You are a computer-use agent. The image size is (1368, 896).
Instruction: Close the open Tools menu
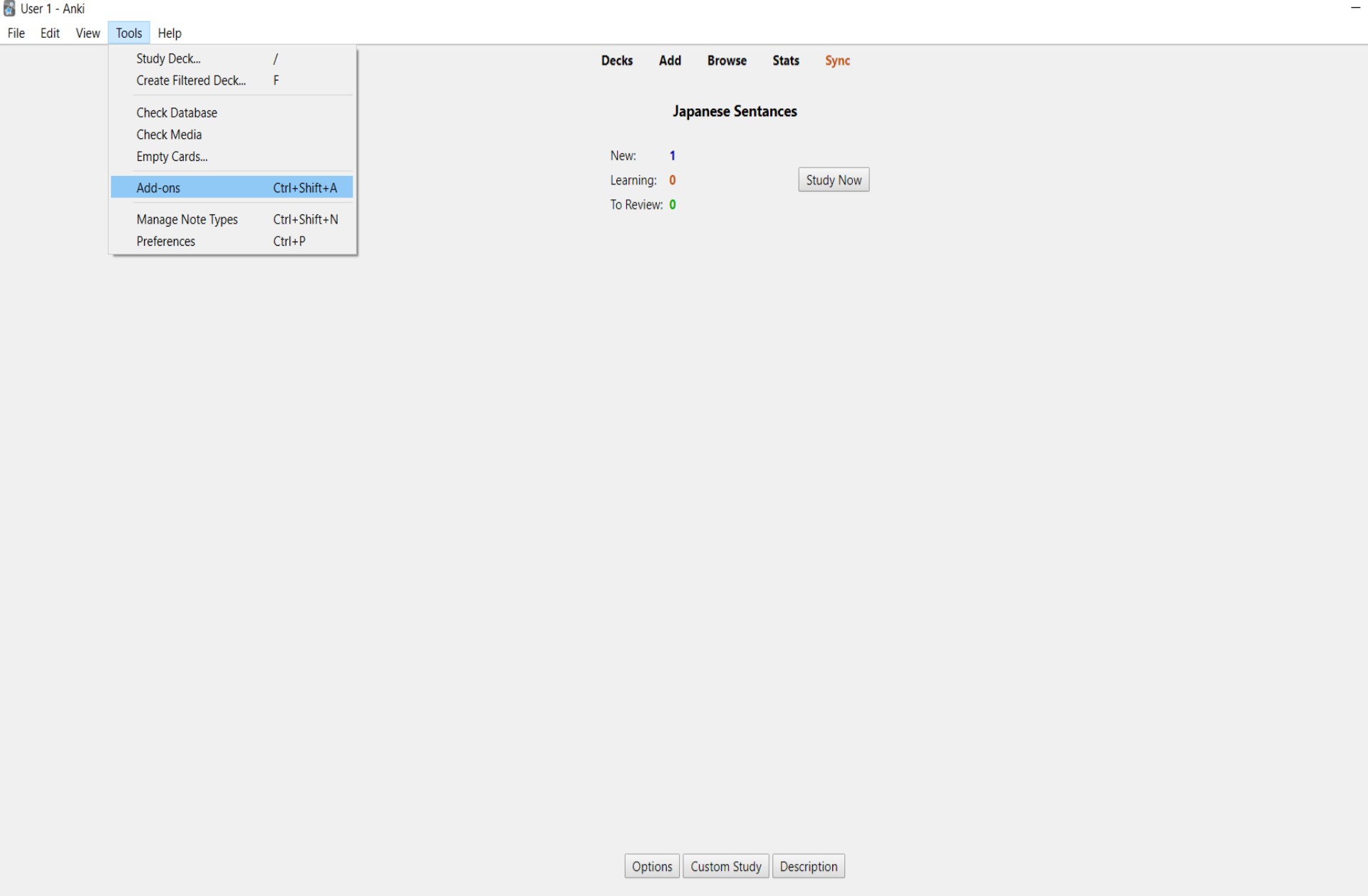(x=129, y=33)
